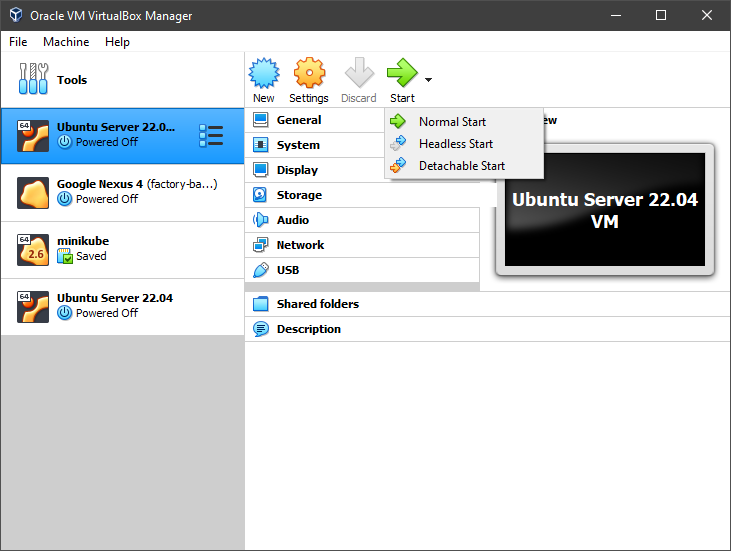Screen dimensions: 731x551
Task: Click the Tools wrench and screwdriver icon
Action: (33, 79)
